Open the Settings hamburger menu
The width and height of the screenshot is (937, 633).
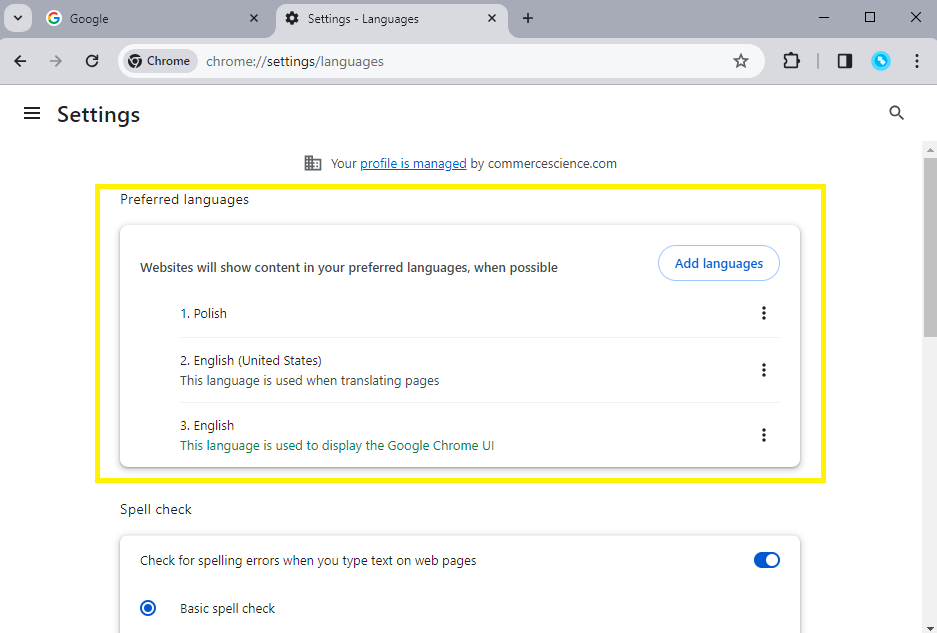coord(32,113)
